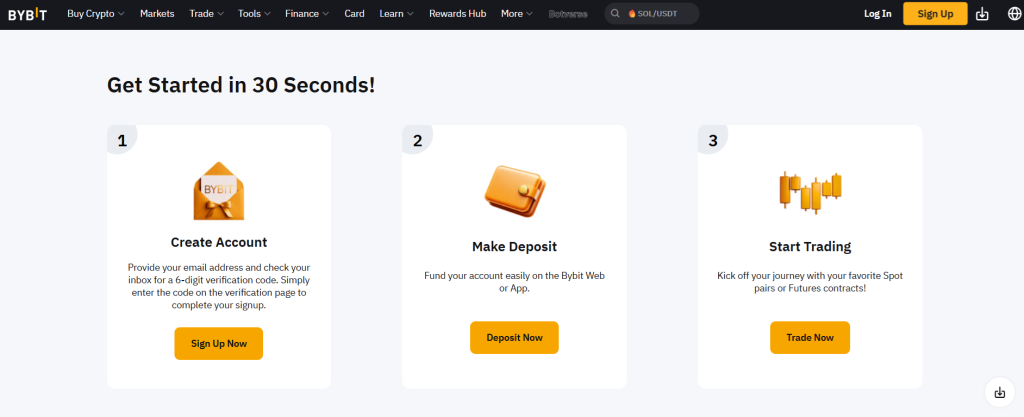Expand the Tools menu
The image size is (1024, 417).
pos(254,14)
